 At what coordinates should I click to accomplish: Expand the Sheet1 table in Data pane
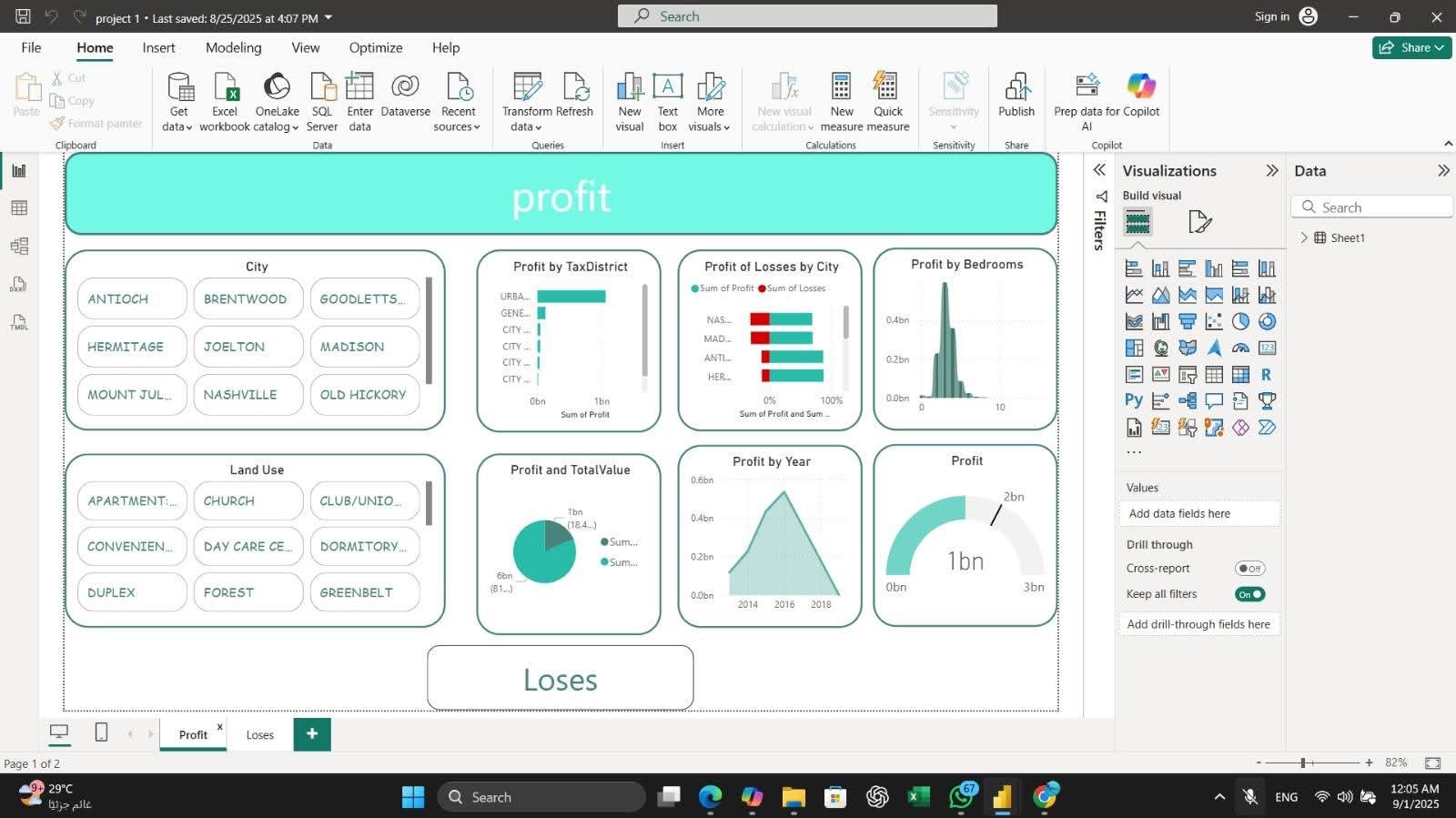1304,237
